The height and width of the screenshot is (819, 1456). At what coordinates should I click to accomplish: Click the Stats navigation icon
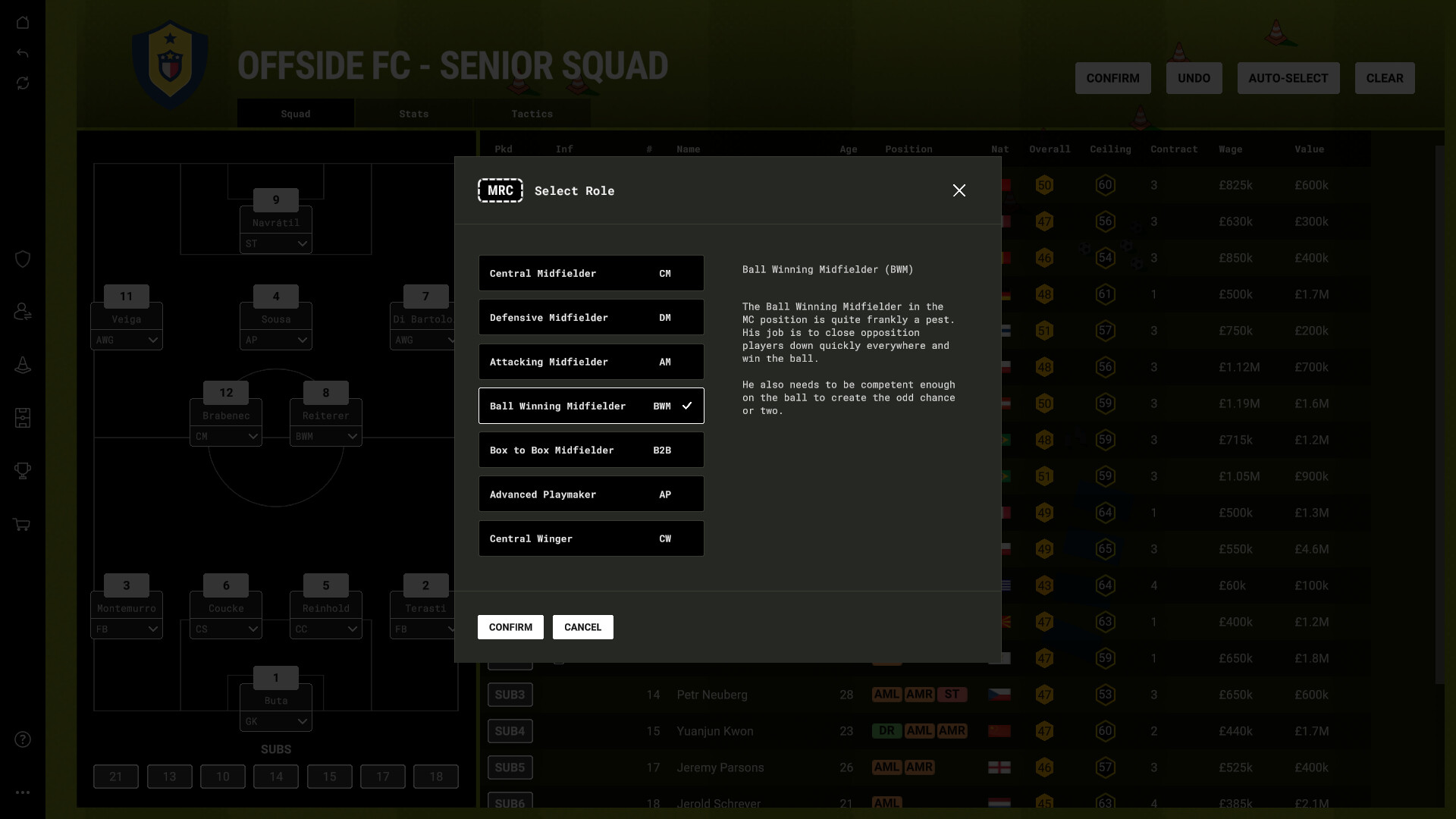coord(413,113)
